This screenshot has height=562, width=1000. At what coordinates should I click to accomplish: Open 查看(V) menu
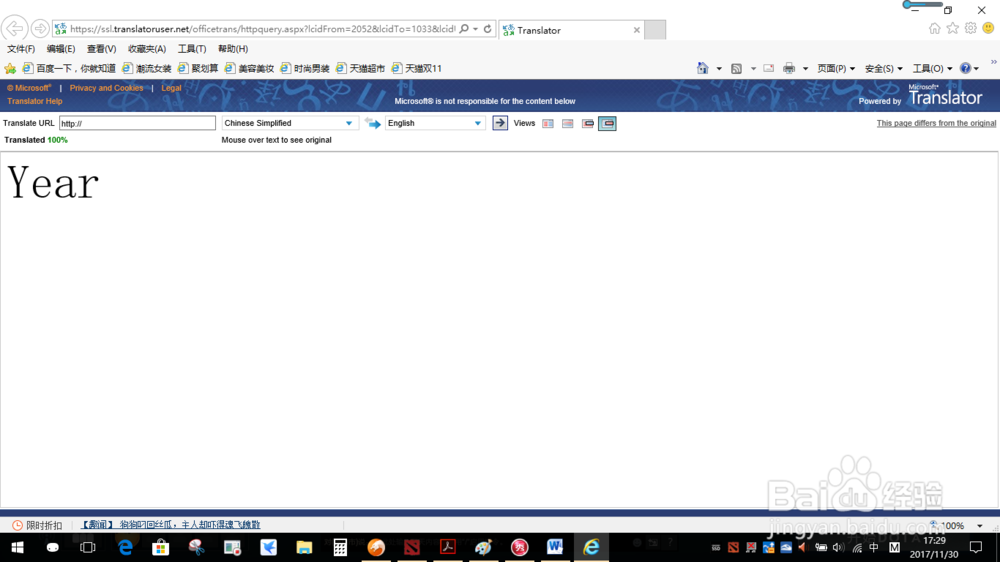[101, 48]
